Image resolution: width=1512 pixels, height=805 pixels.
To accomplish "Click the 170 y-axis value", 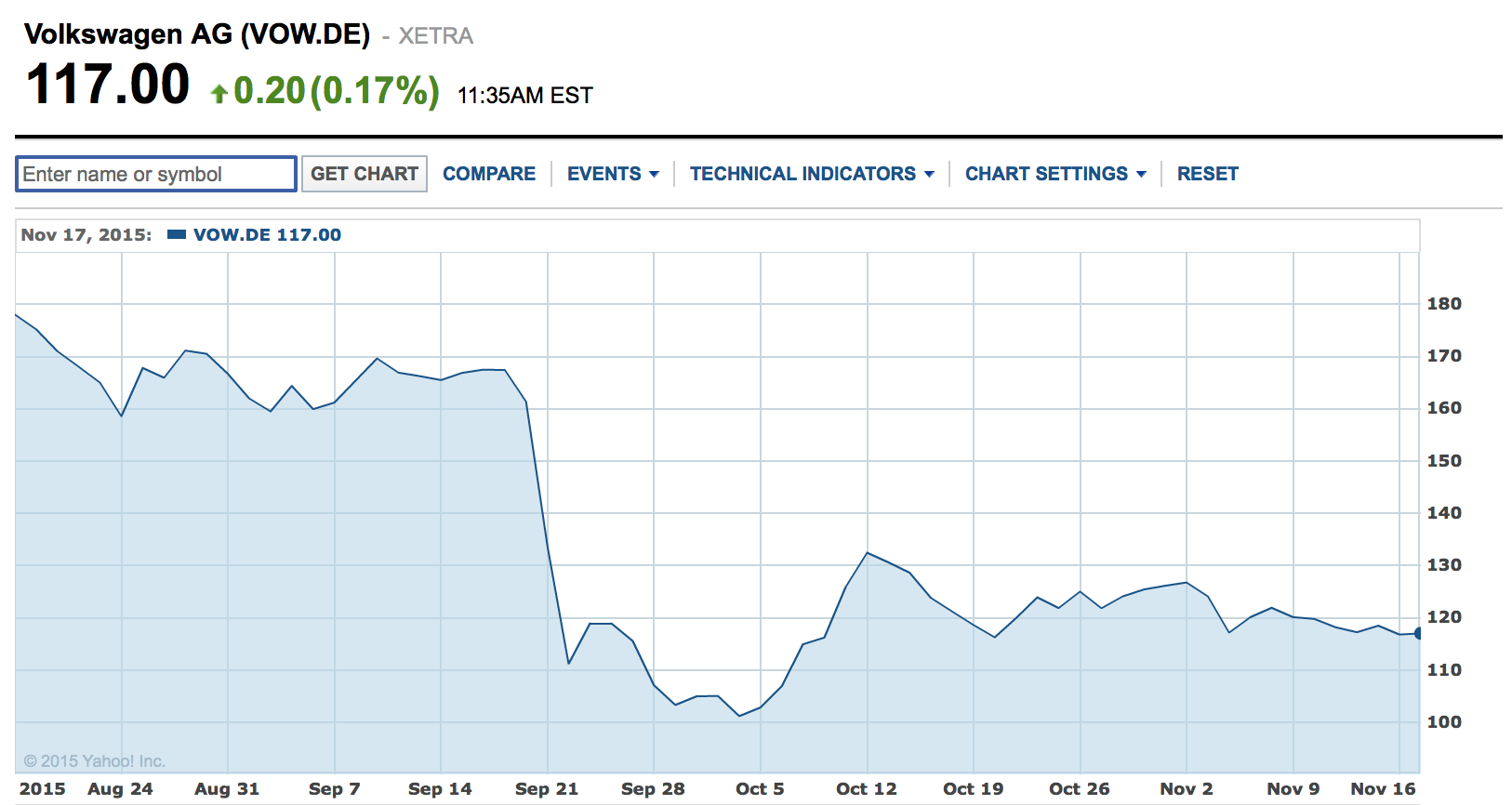I will (1444, 356).
